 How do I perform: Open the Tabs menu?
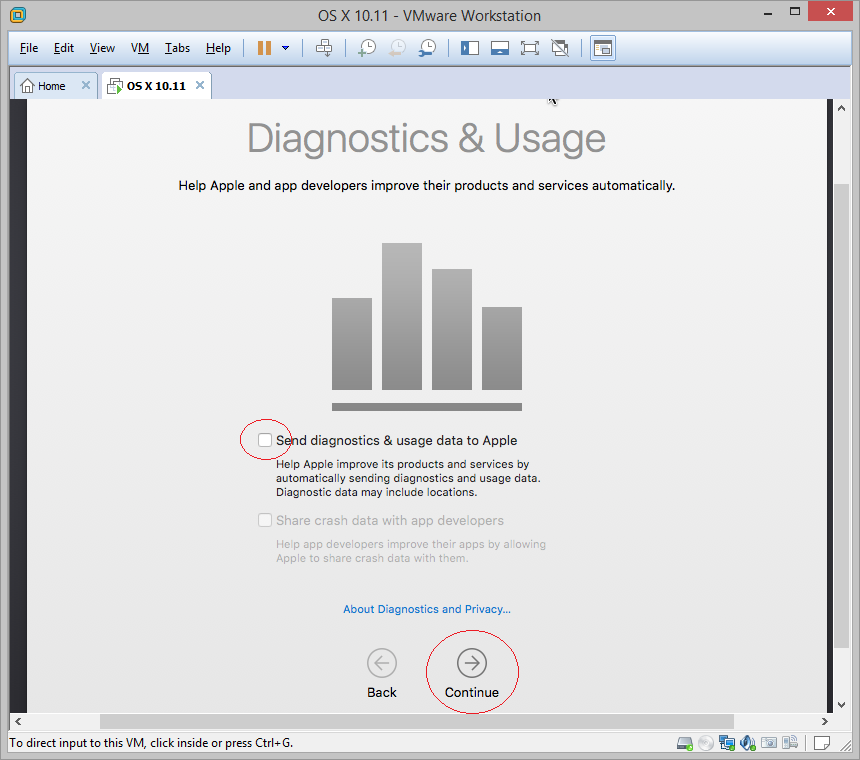(x=177, y=48)
